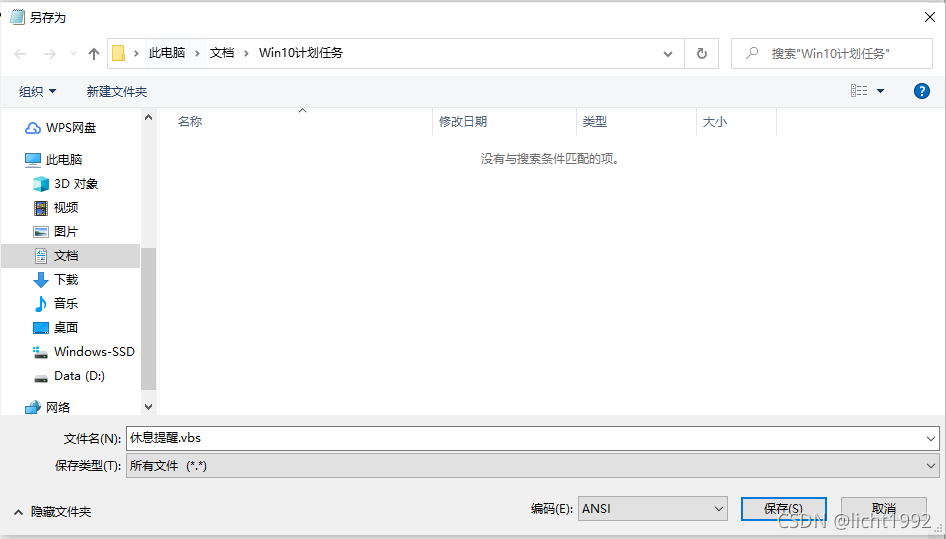The image size is (946, 539).
Task: Click 新建文件夹 button
Action: (x=116, y=91)
